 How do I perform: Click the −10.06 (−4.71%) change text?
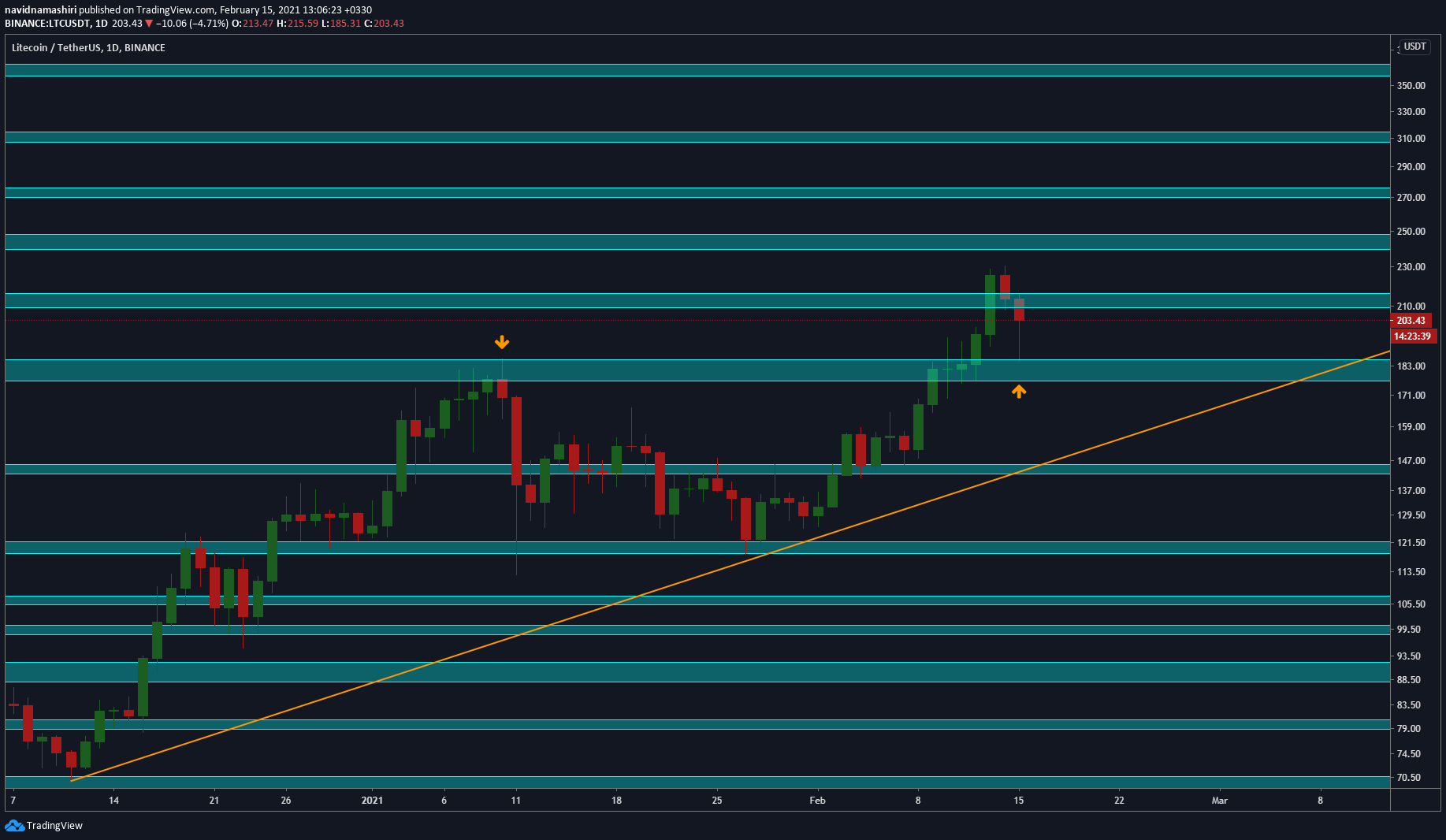tap(191, 24)
